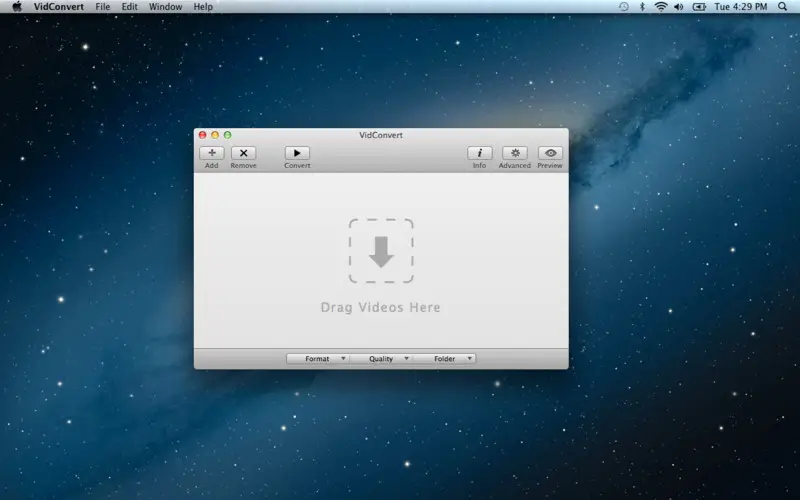Screen dimensions: 800x500
Task: Click the volume speaker icon
Action: pos(679,7)
